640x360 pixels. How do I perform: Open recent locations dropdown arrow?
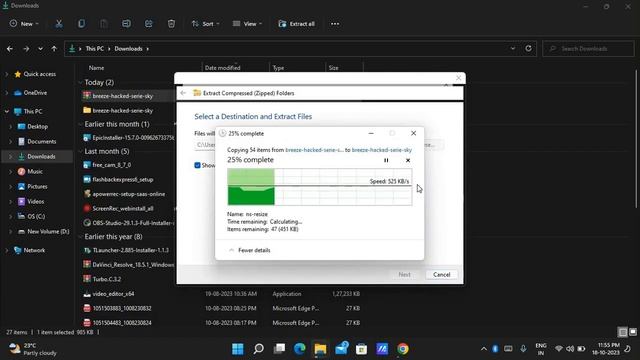pyautogui.click(x=40, y=49)
